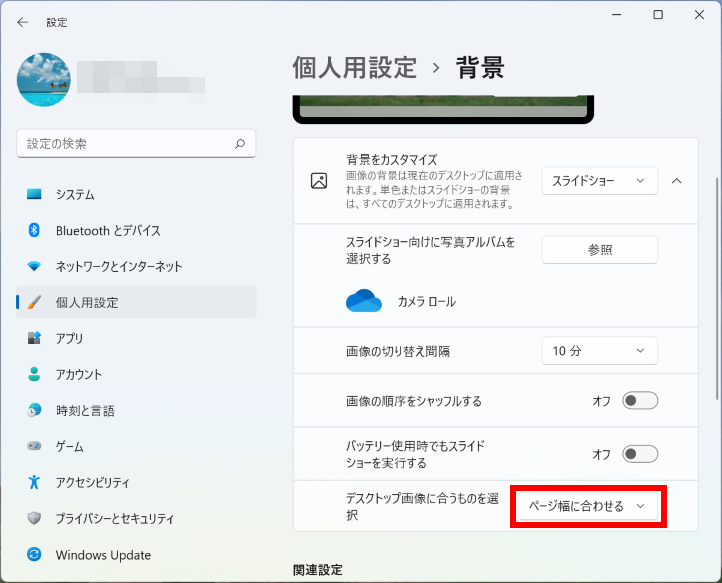Screen dimensions: 722x583
Task: Toggle 画像の順序をシャッフルする switch
Action: [640, 401]
